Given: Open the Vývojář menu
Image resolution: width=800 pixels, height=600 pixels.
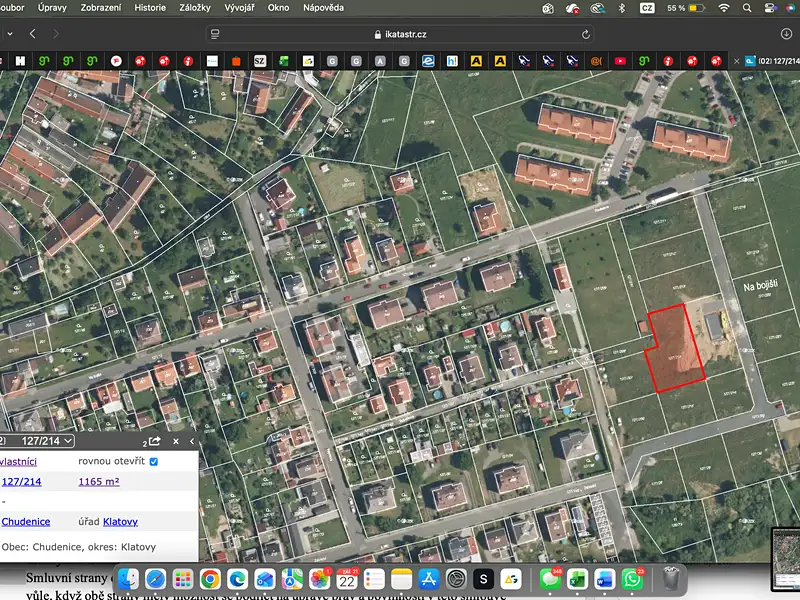Looking at the screenshot, I should (239, 8).
